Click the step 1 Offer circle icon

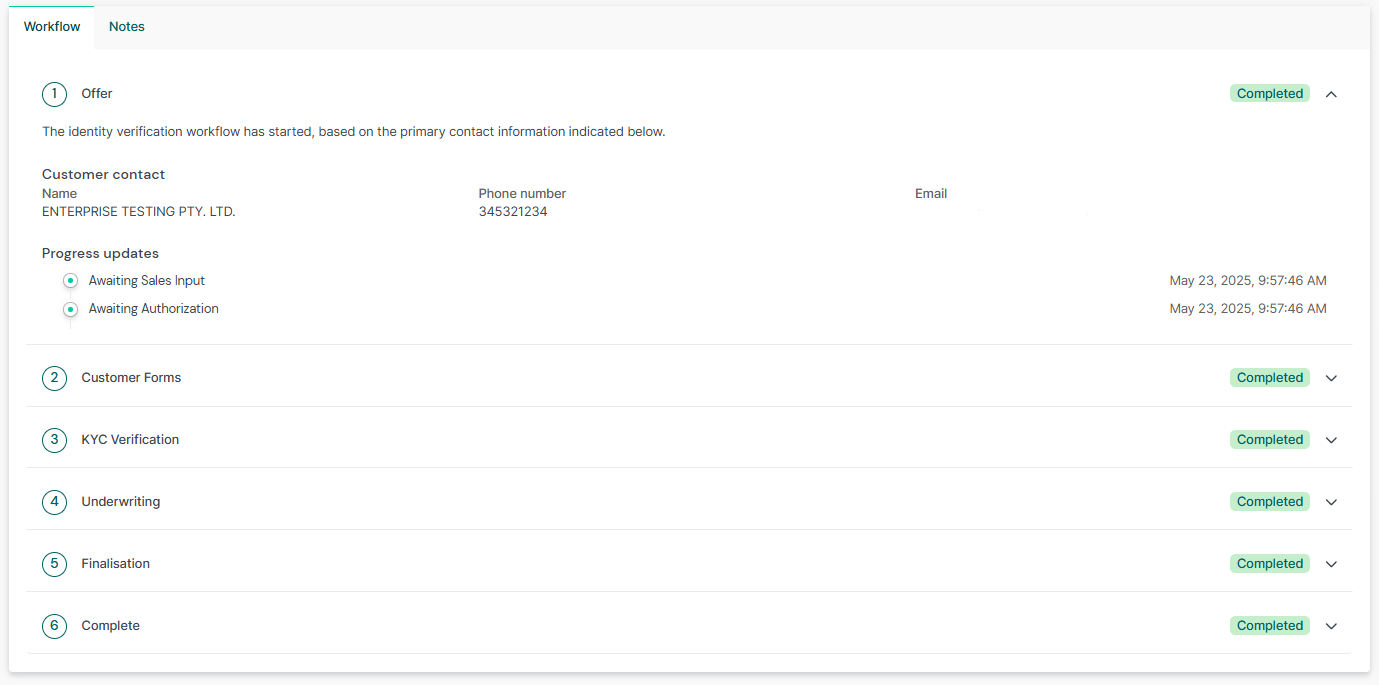pyautogui.click(x=54, y=93)
